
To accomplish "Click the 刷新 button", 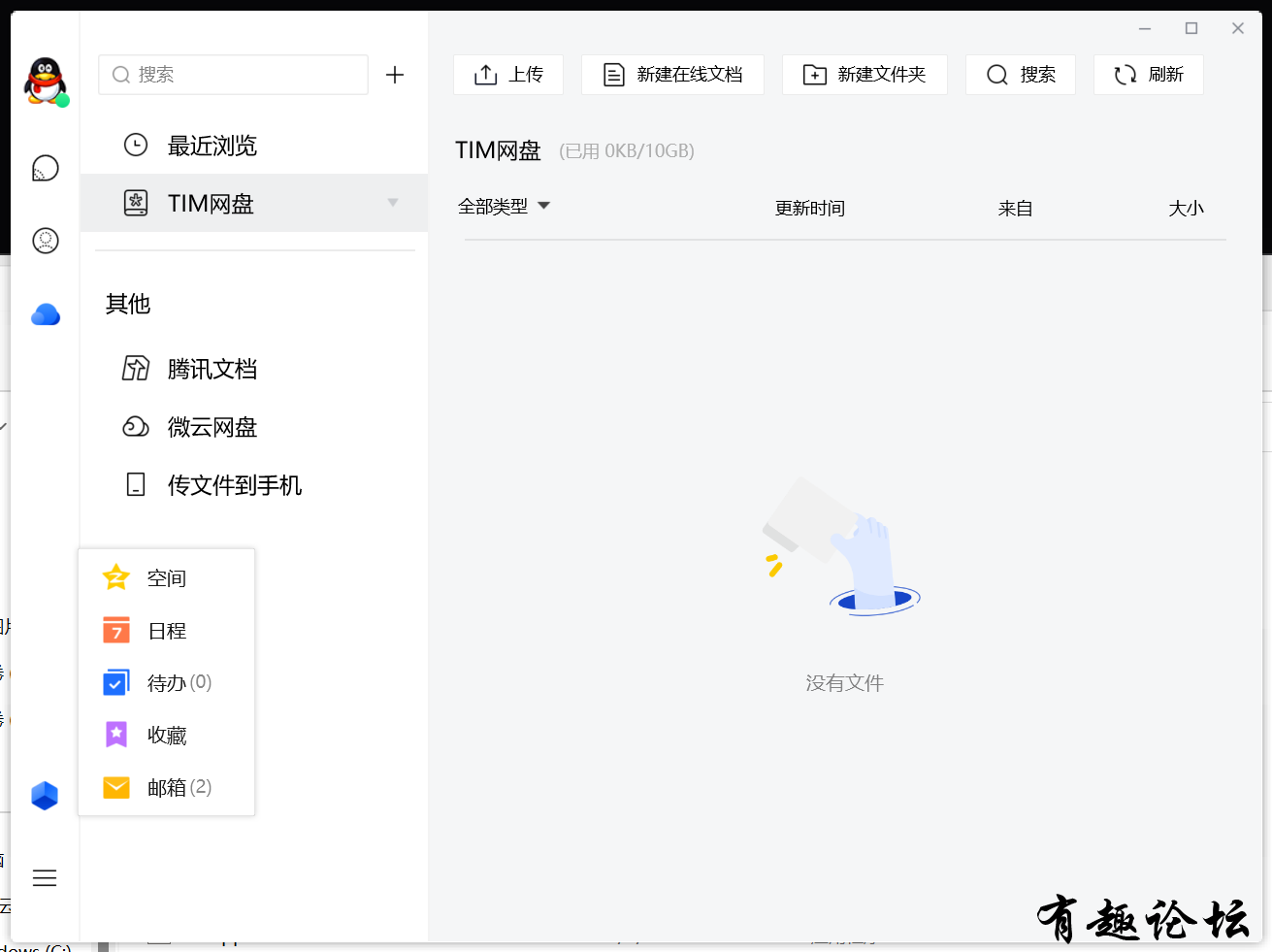I will click(1149, 75).
